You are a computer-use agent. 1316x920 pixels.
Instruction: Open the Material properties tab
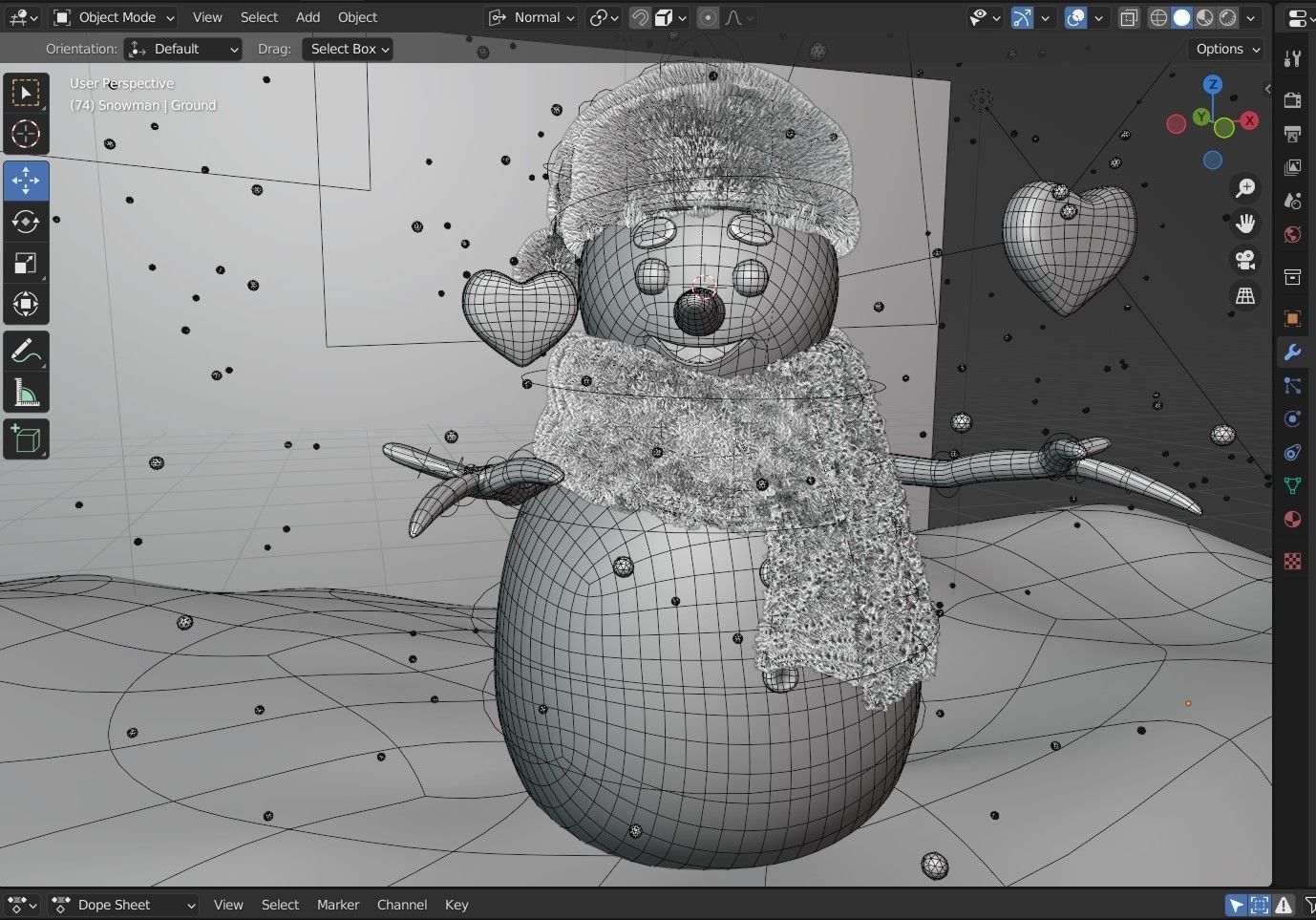click(x=1292, y=519)
